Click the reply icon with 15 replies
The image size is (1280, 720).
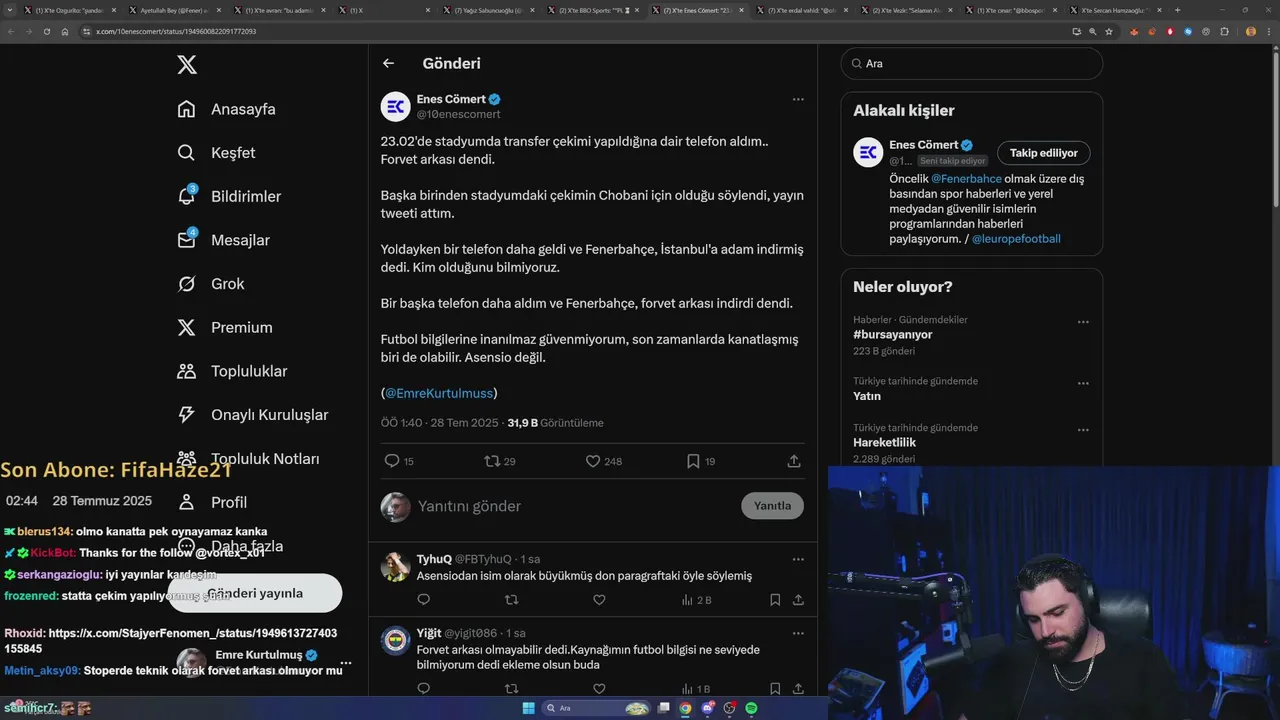point(392,461)
